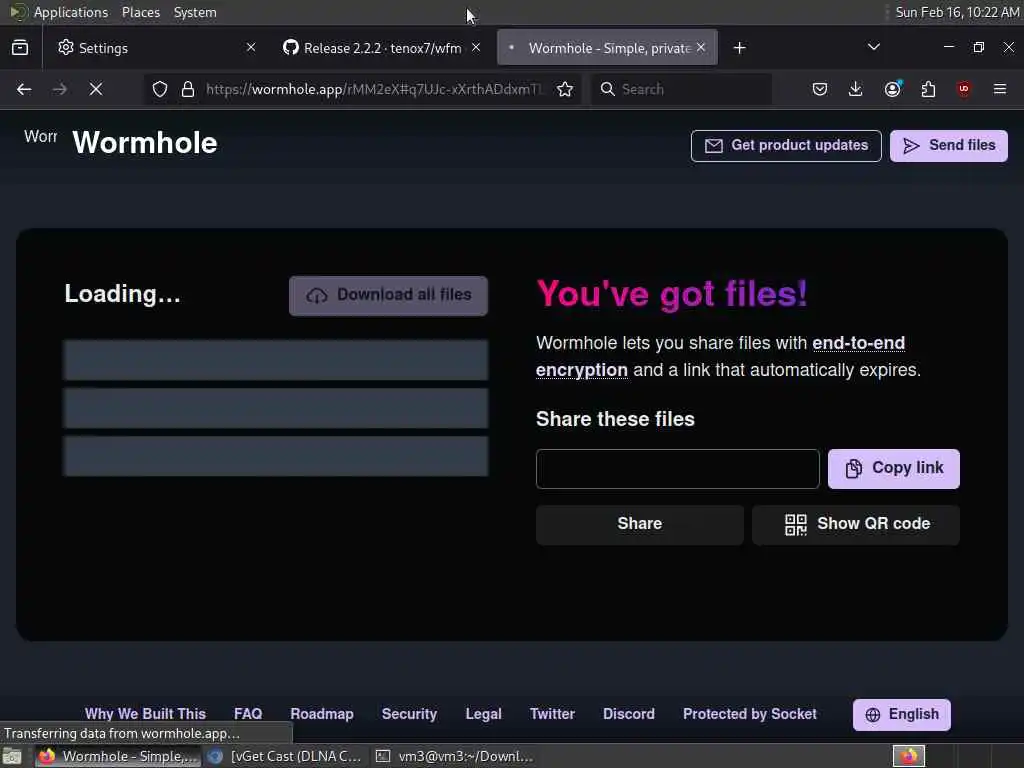
Task: Click the Share button
Action: (x=640, y=524)
